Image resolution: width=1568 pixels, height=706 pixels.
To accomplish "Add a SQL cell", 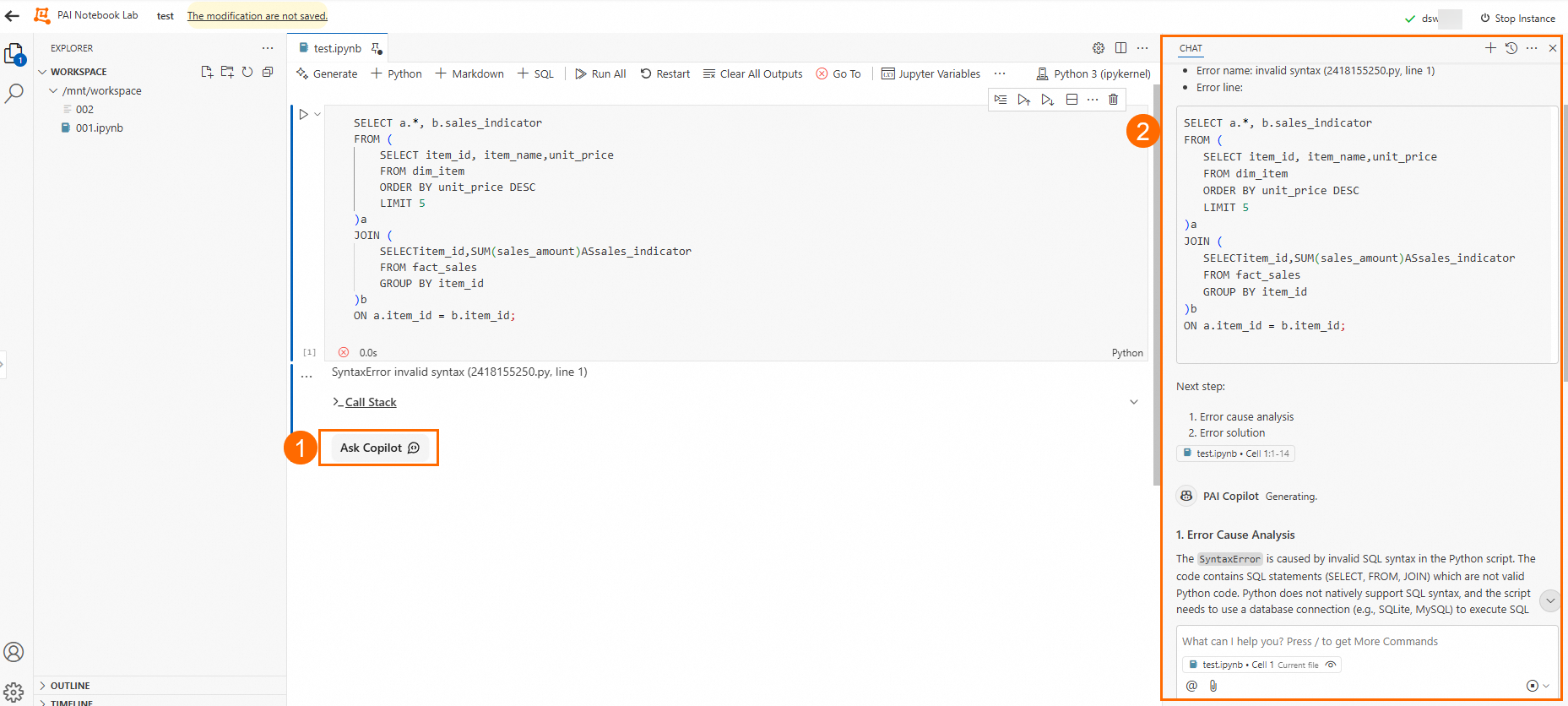I will [x=535, y=73].
